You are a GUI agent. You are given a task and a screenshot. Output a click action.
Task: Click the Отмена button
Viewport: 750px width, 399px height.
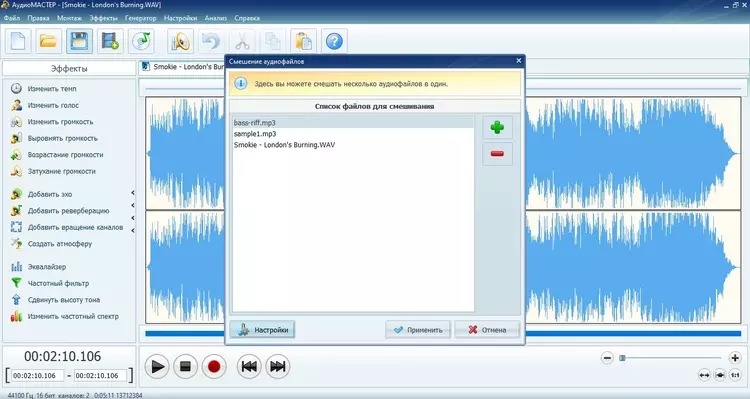coord(487,330)
